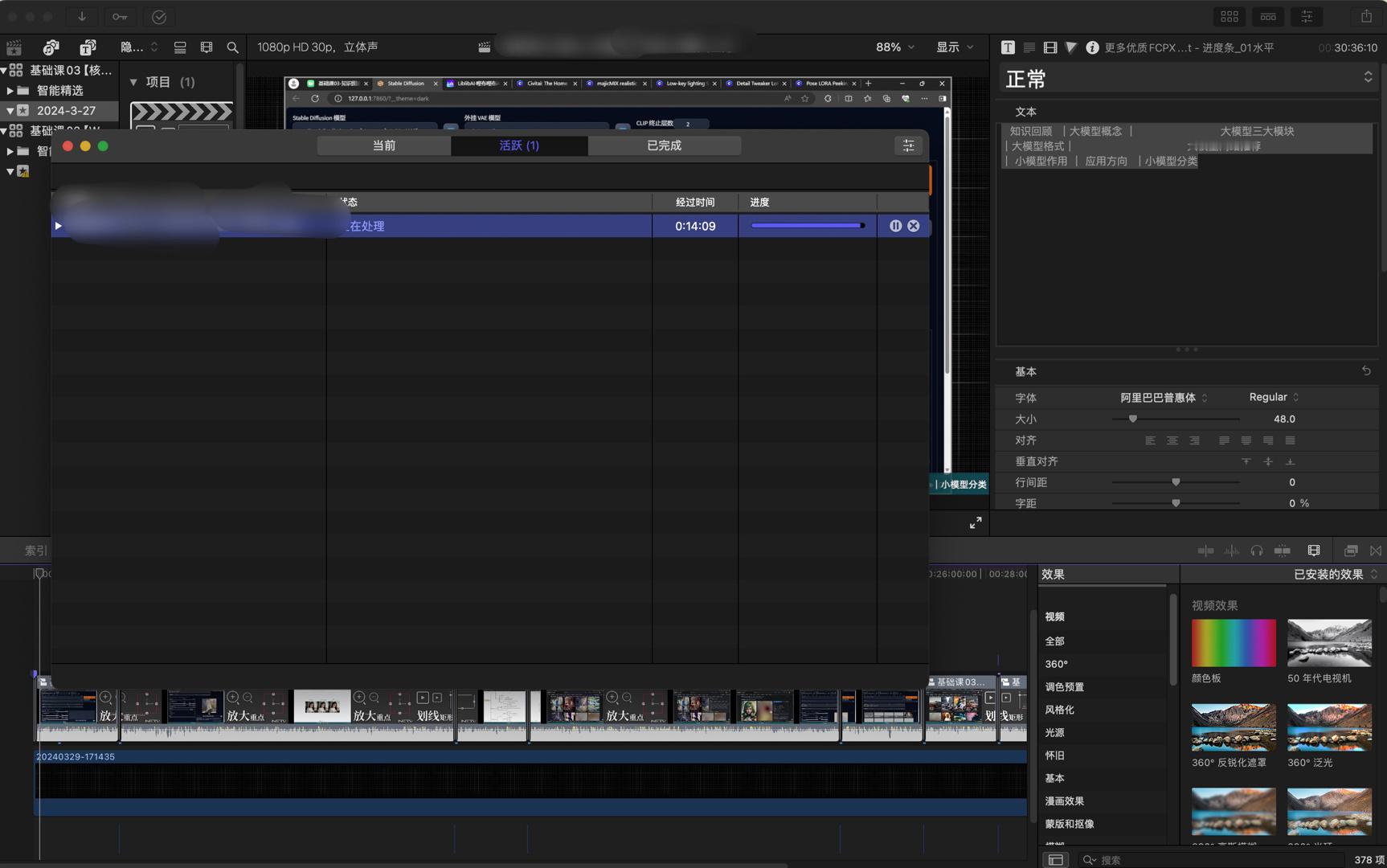Open the color inspector triangle icon
The height and width of the screenshot is (868, 1387).
[x=1071, y=47]
